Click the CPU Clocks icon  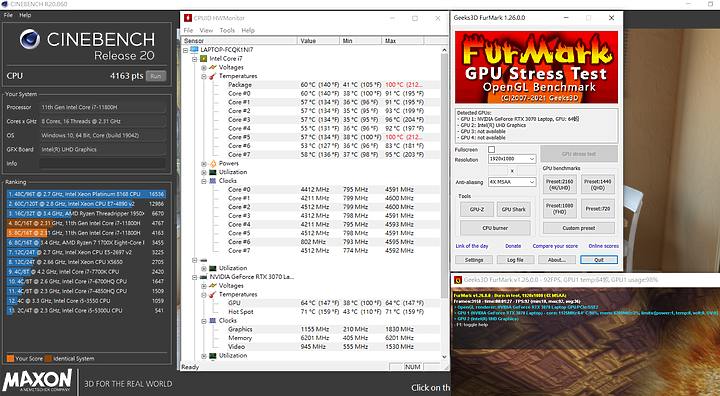click(x=213, y=181)
